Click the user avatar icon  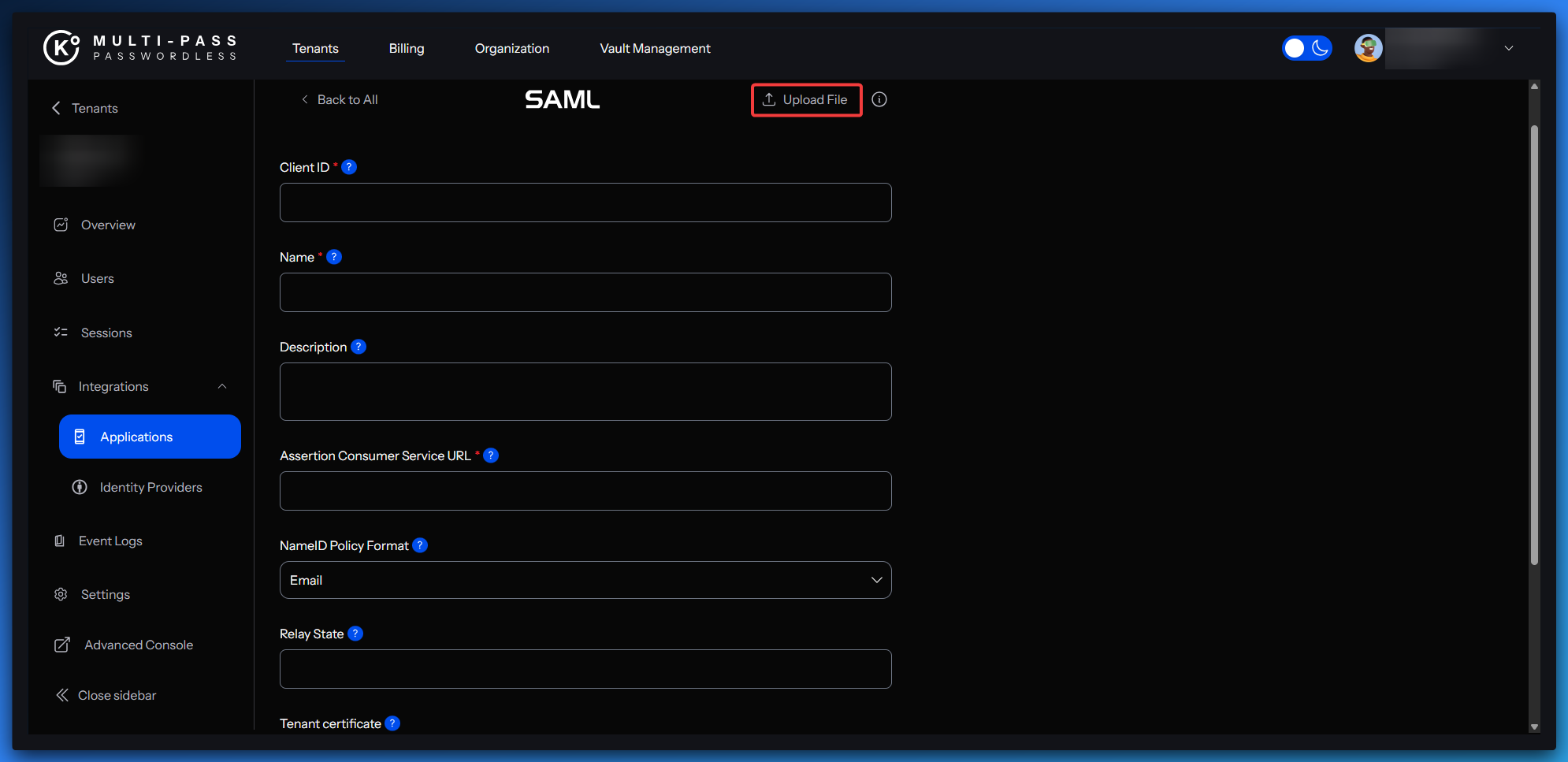coord(1368,48)
